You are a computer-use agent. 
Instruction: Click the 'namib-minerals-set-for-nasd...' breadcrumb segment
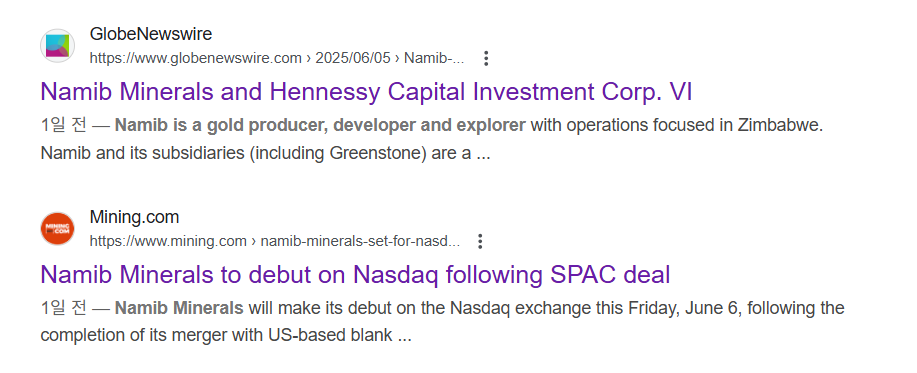point(360,241)
